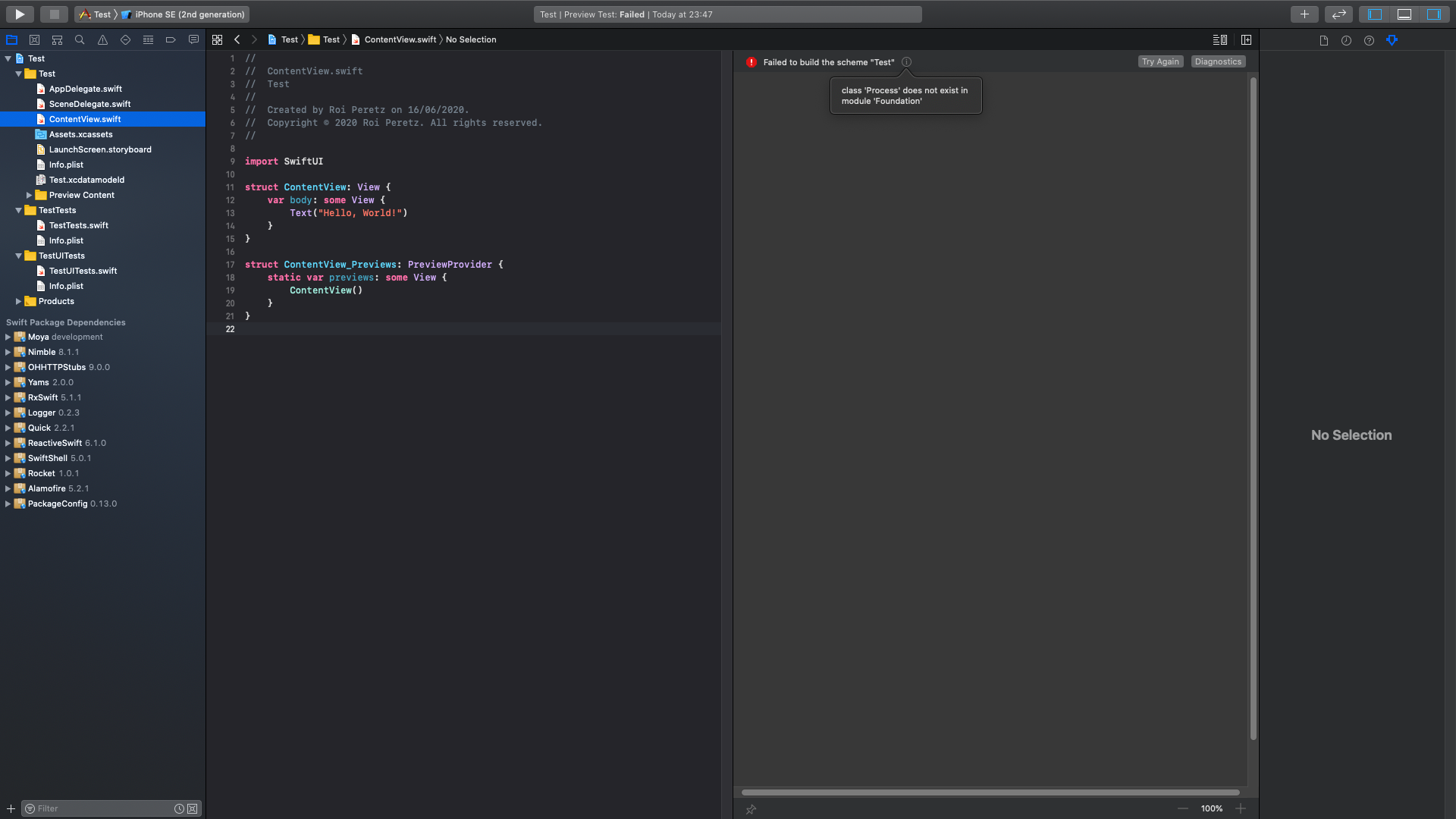Image resolution: width=1456 pixels, height=819 pixels.
Task: Open the Source Control navigator icon
Action: (x=34, y=39)
